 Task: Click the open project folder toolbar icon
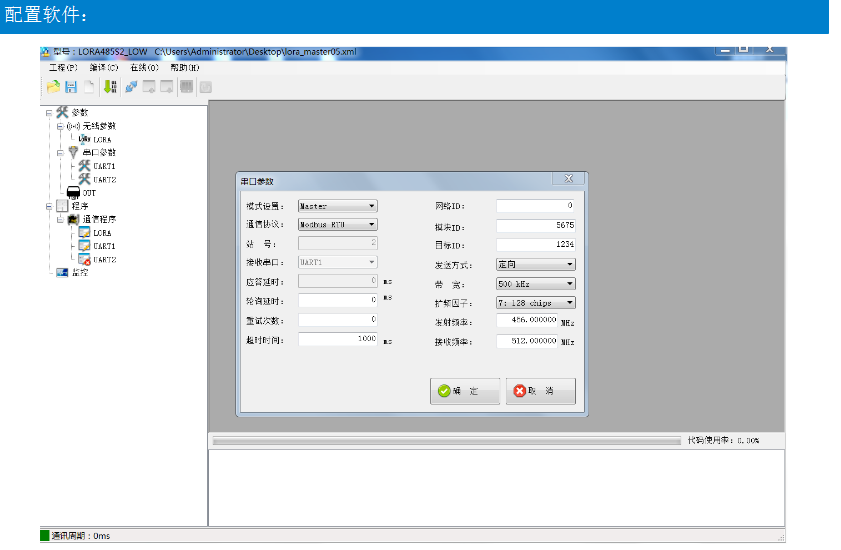point(53,86)
